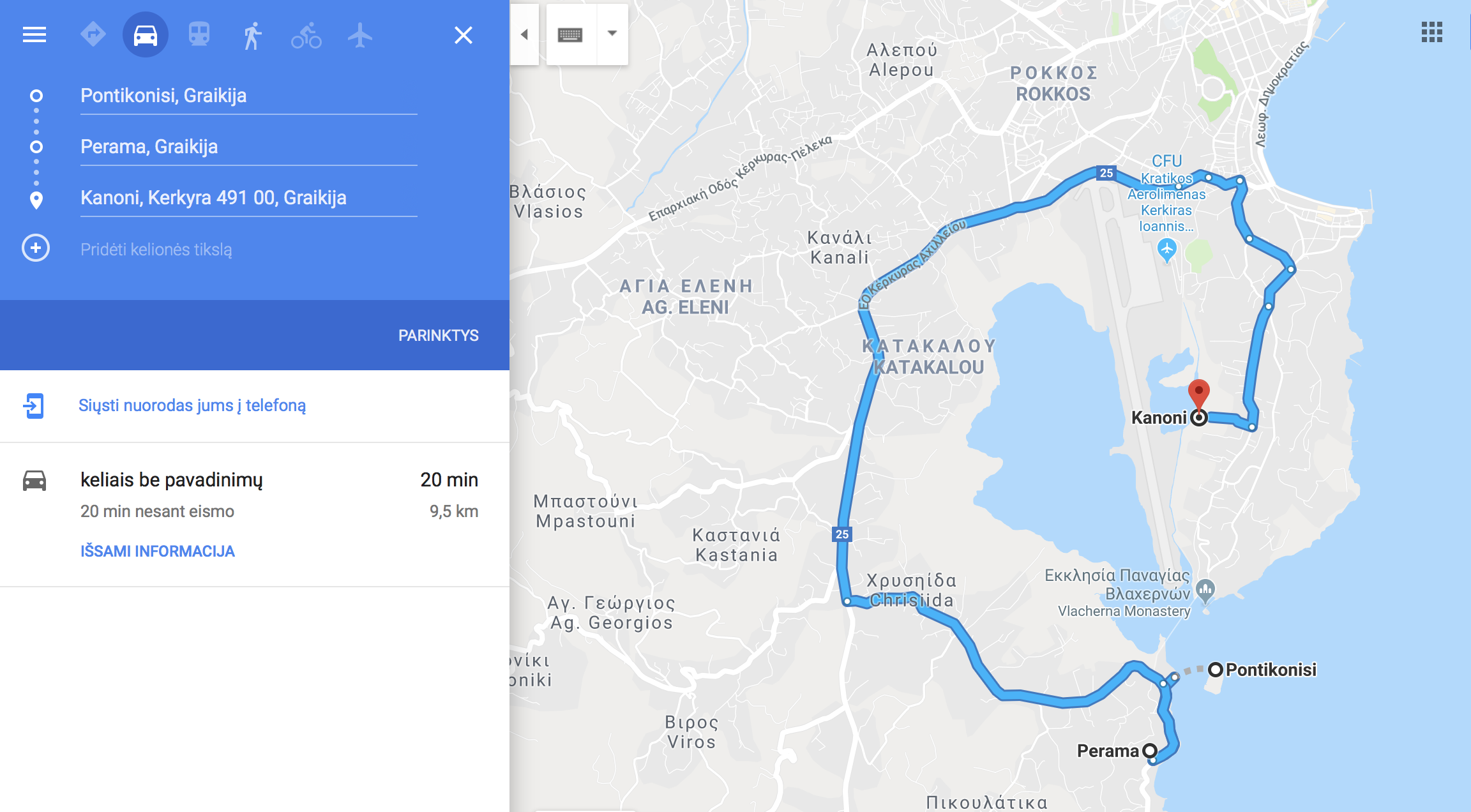Screen dimensions: 1471x812
Task: Click the airport marker on map
Action: point(1167,250)
